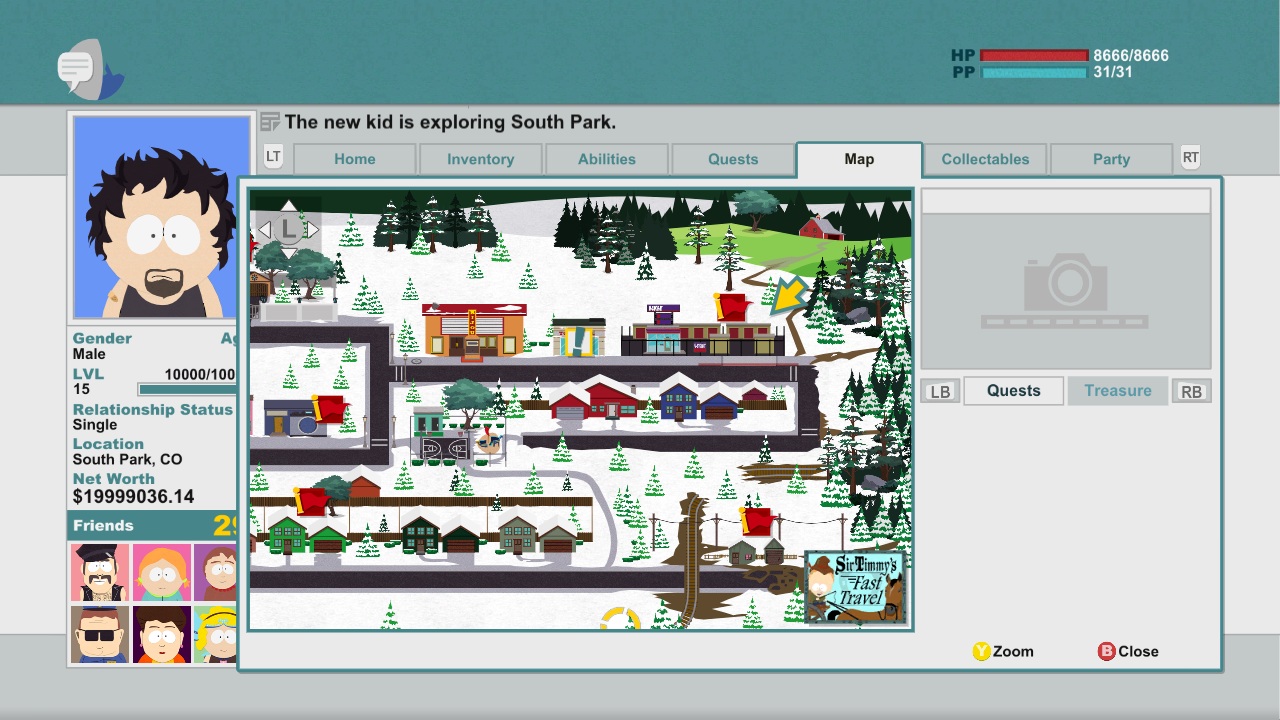Select the red flag near the farm path
1280x720 pixels.
[x=731, y=307]
